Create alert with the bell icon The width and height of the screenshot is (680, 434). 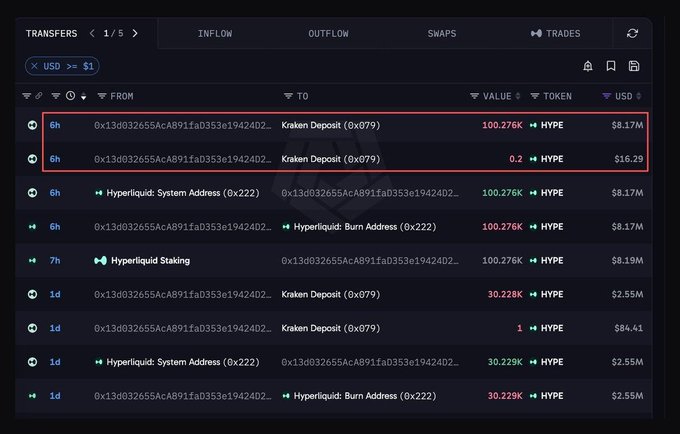coord(588,66)
